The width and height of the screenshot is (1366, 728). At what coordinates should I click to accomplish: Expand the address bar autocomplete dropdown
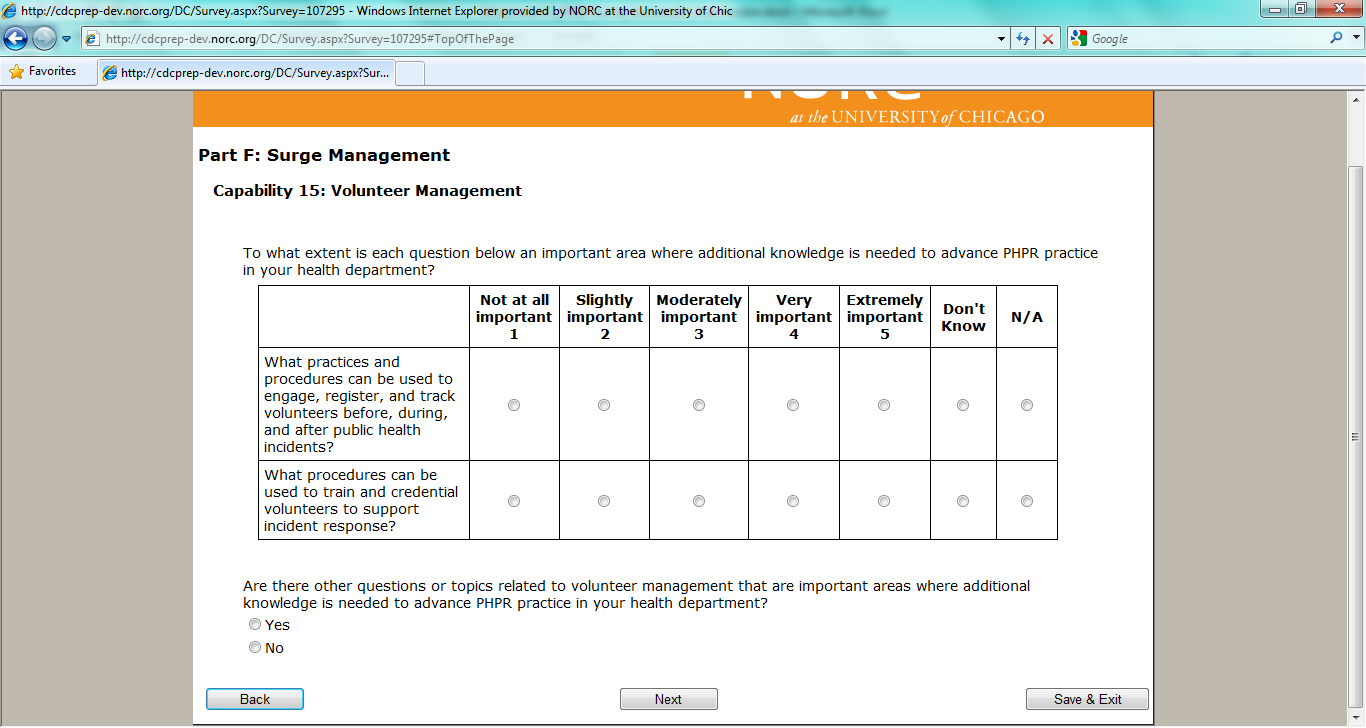(1002, 39)
